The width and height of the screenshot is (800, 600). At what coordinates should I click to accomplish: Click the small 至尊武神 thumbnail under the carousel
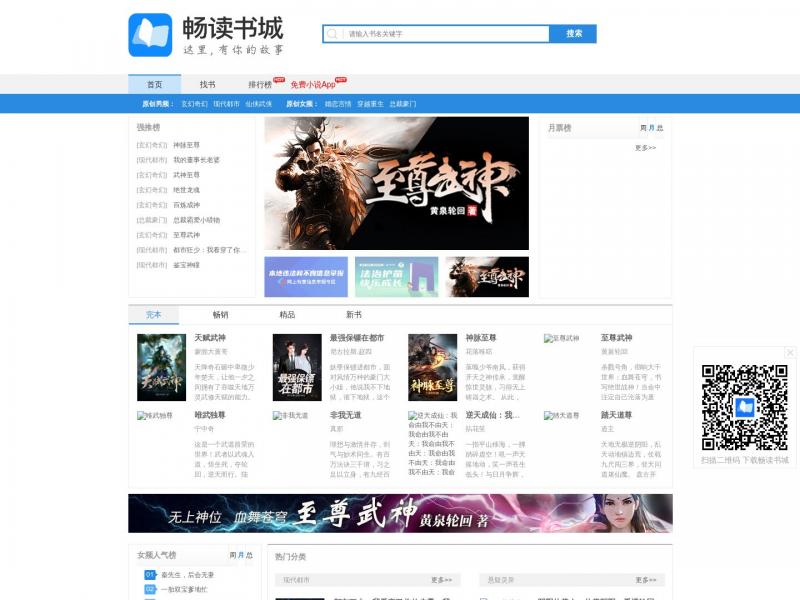tap(487, 277)
